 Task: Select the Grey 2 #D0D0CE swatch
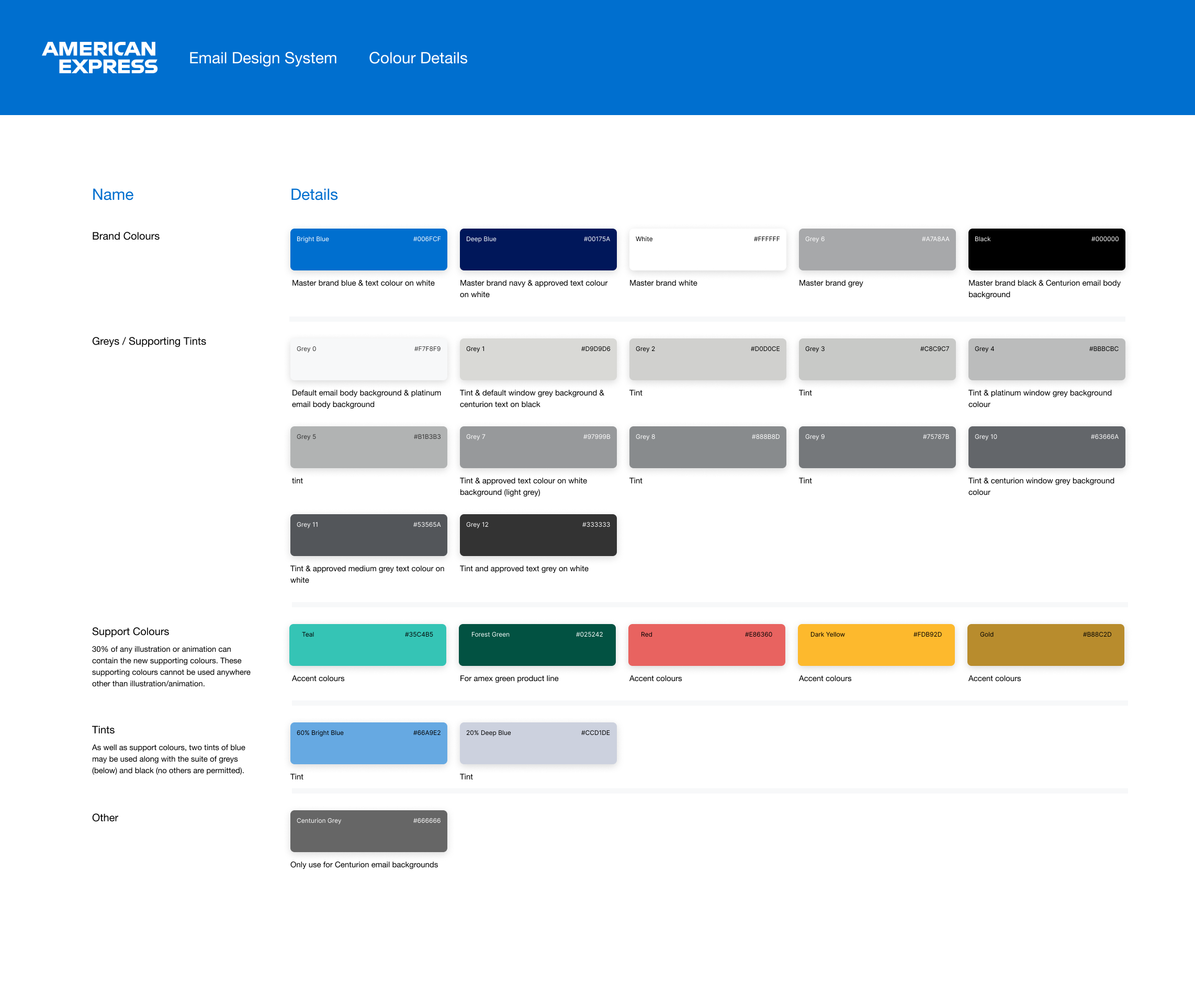point(707,359)
